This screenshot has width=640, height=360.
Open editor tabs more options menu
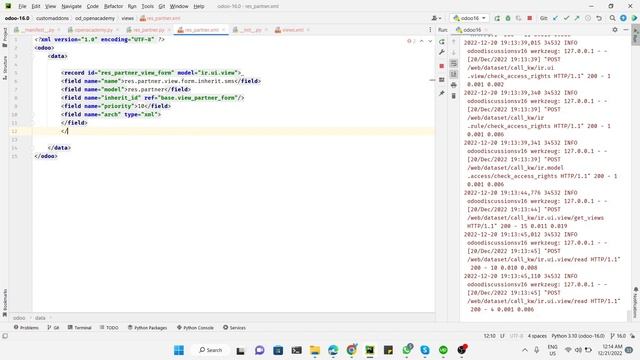coord(430,30)
